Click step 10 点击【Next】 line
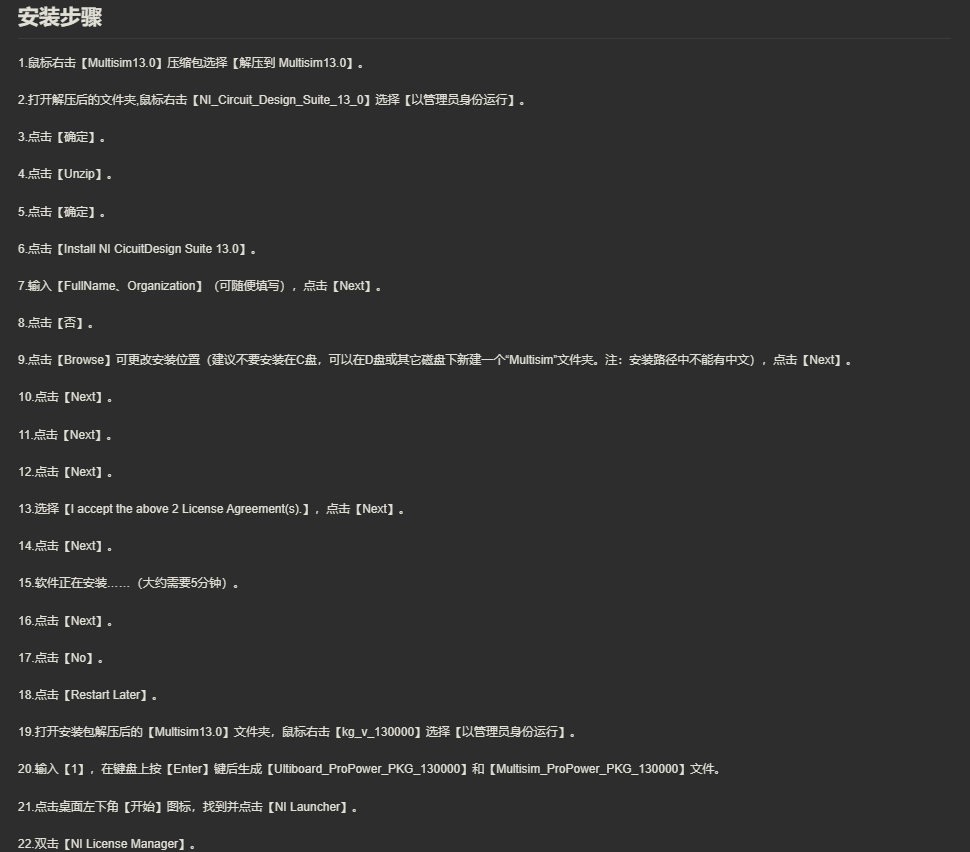This screenshot has width=970, height=852. coord(65,397)
